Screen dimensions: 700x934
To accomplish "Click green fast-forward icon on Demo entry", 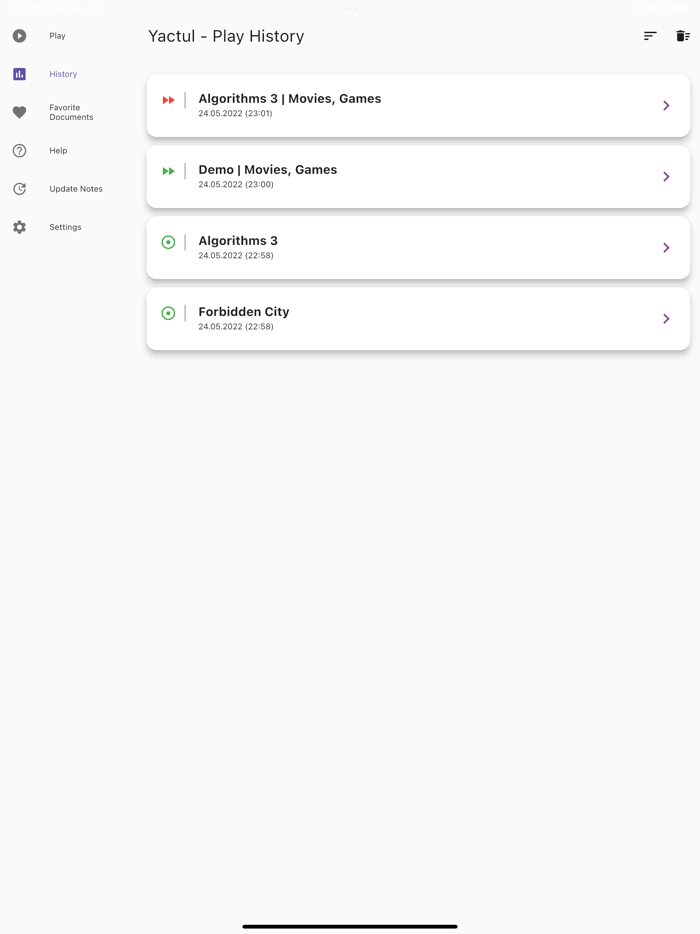I will [169, 171].
